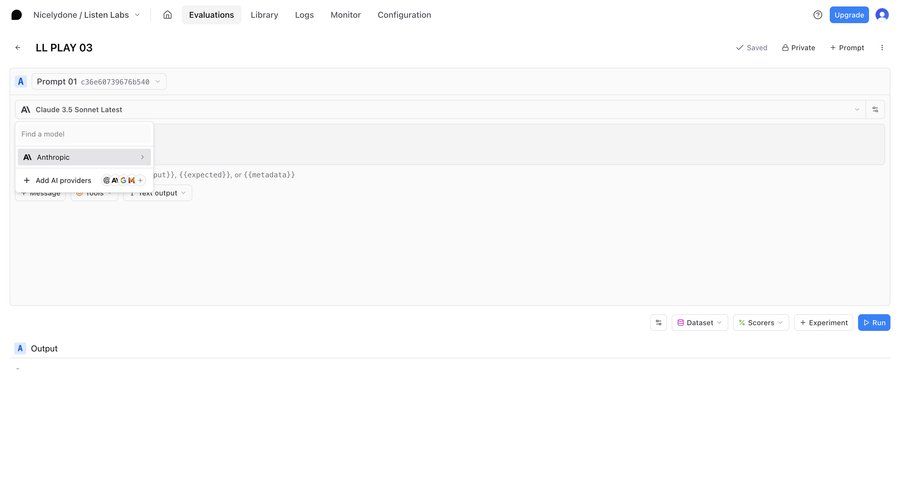Open the Text output format dropdown
Viewport: 900px width, 484px height.
click(x=157, y=195)
